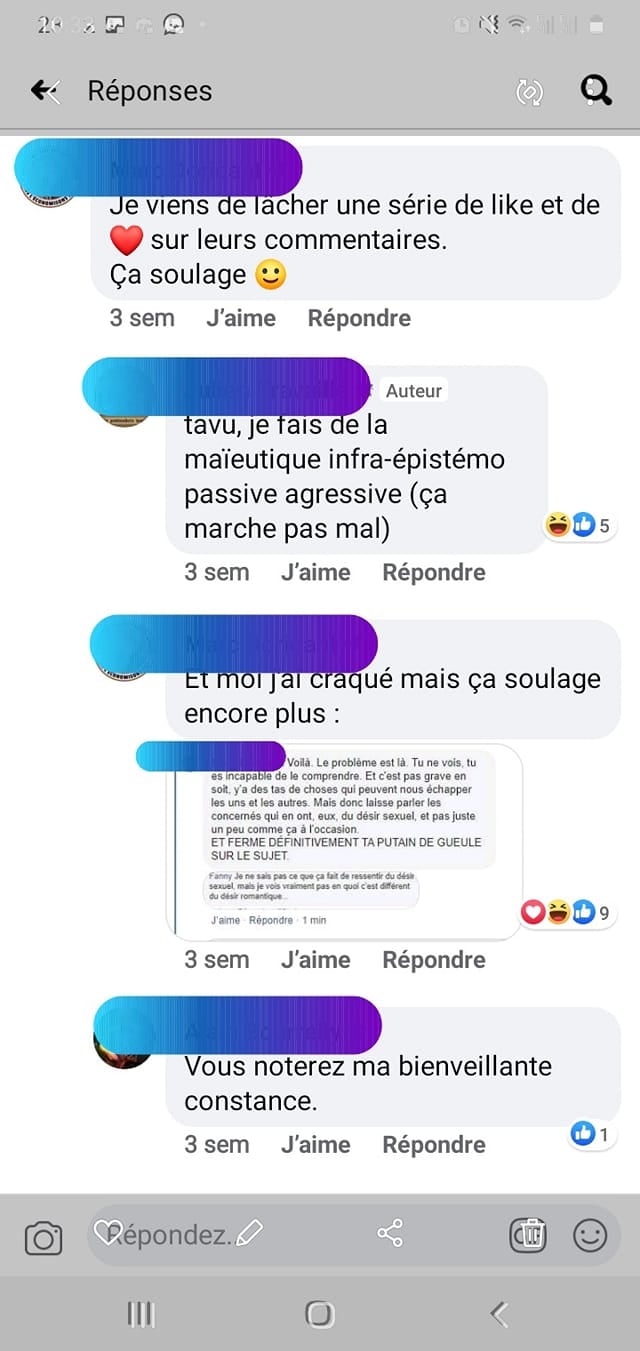Like the 'bienveillante constance' comment
Viewport: 640px width, 1351px height.
(x=316, y=1144)
